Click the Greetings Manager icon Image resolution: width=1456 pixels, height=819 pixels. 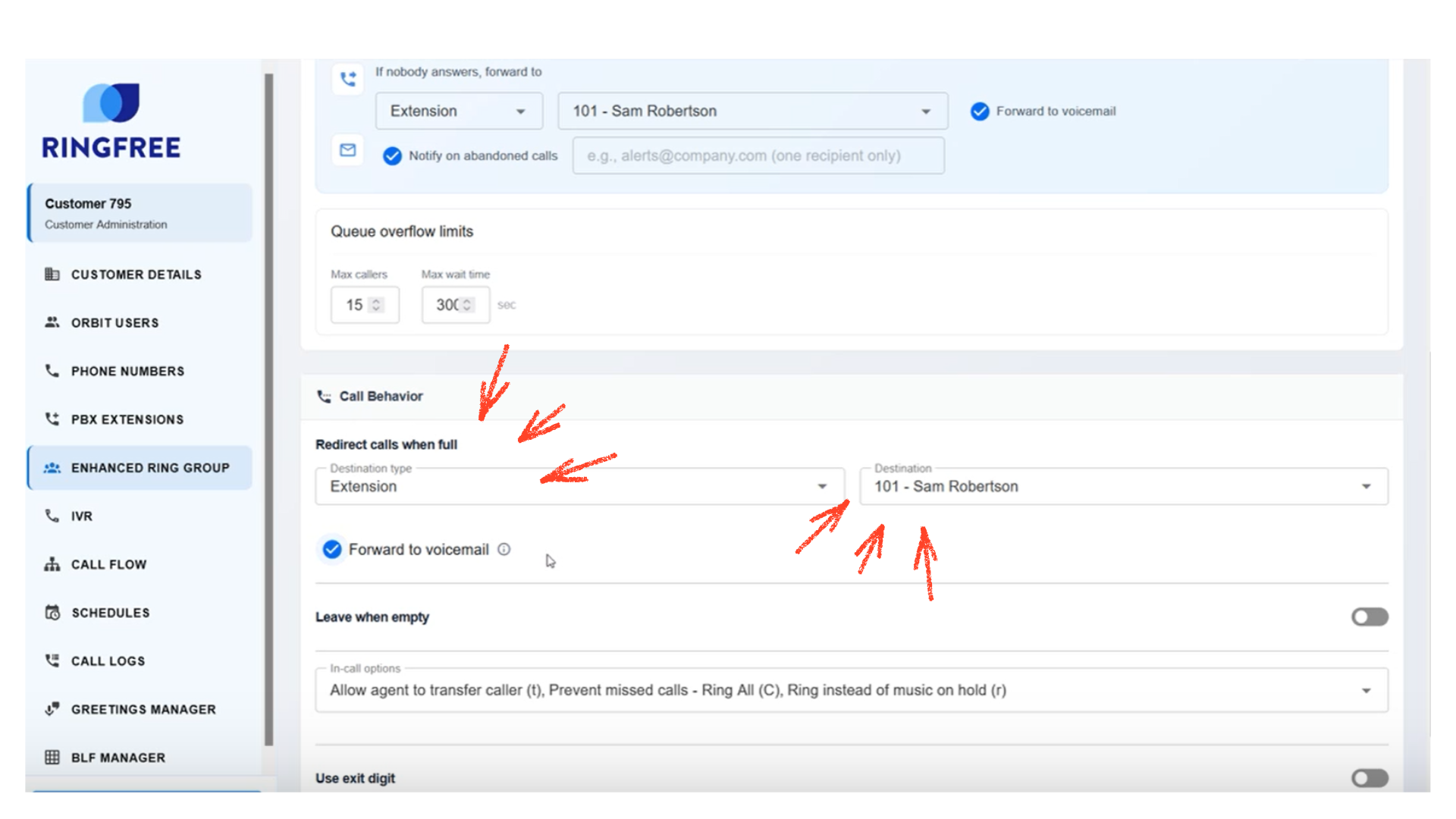[52, 709]
